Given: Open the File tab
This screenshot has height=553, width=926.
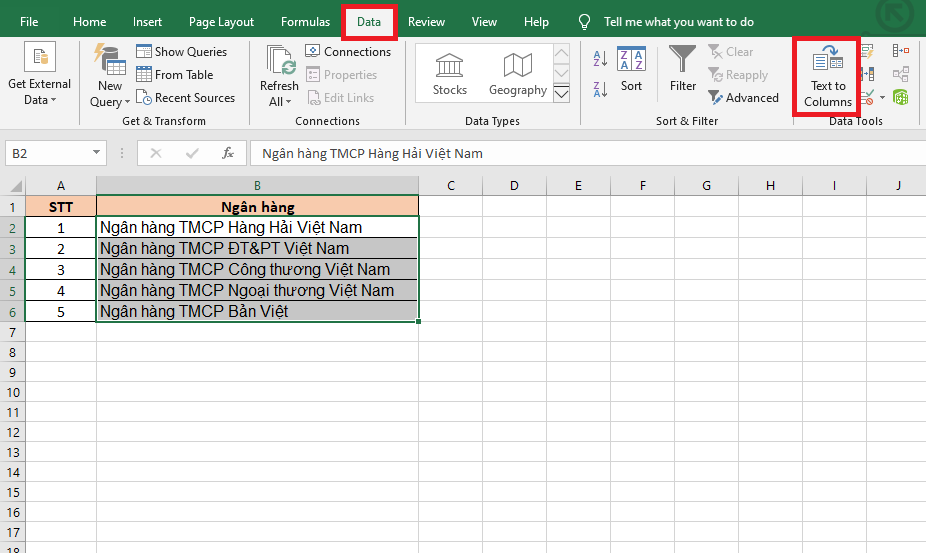Looking at the screenshot, I should pyautogui.click(x=29, y=22).
